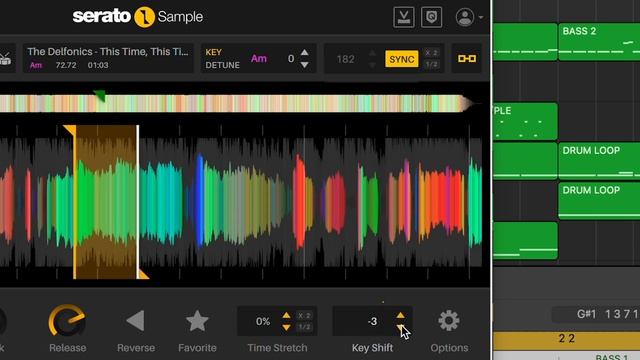Image resolution: width=640 pixels, height=360 pixels.
Task: Click the 72.72 BPM text under title
Action: [66, 65]
